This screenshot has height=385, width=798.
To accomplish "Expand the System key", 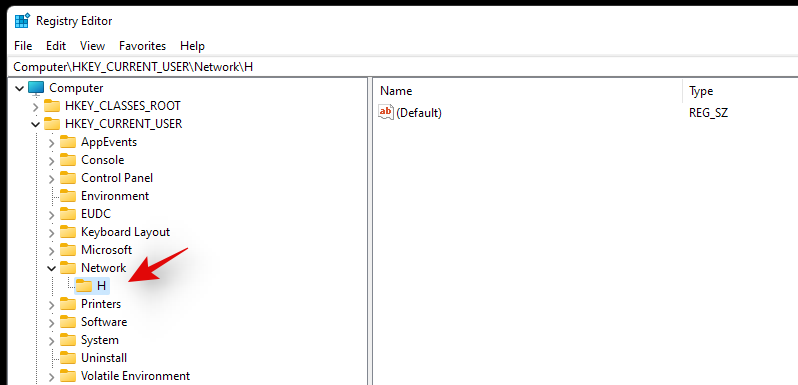I will point(51,341).
